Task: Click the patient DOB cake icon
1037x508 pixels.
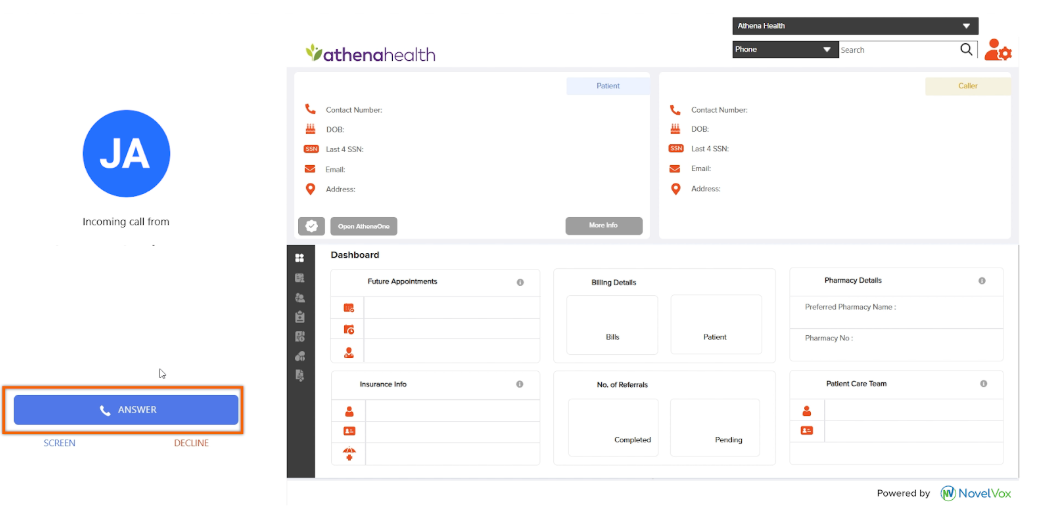Action: tap(310, 130)
